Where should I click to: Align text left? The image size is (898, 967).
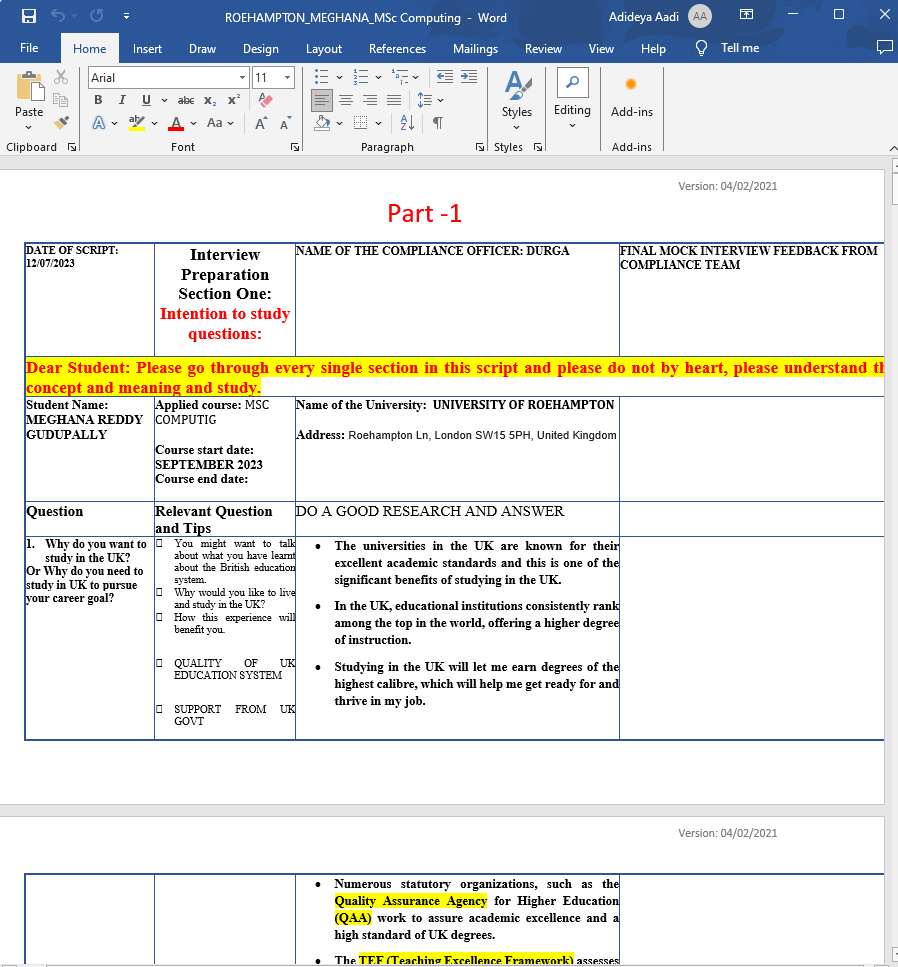click(321, 100)
